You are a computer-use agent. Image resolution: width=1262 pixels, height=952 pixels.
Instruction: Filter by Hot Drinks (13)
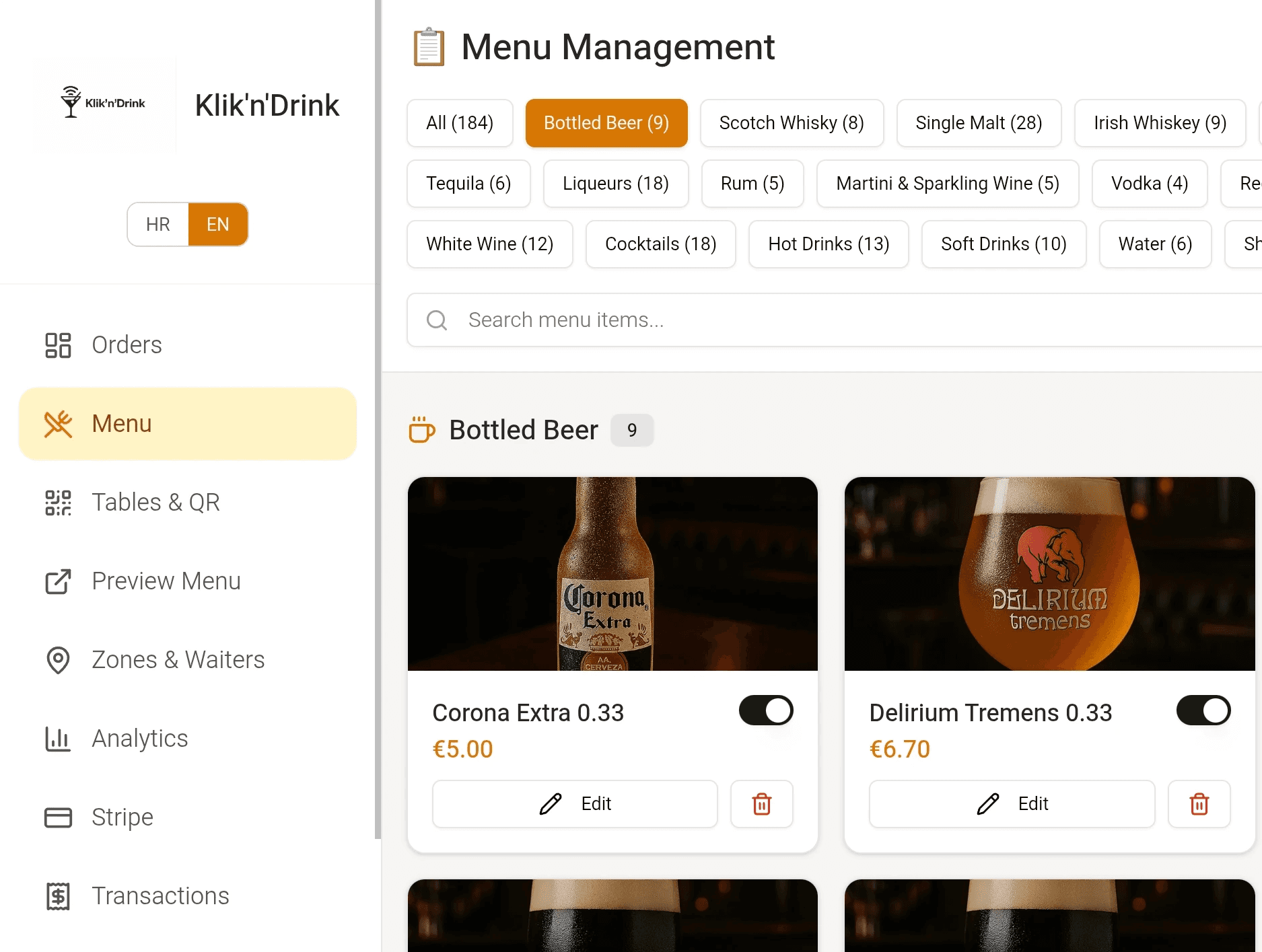pyautogui.click(x=829, y=244)
